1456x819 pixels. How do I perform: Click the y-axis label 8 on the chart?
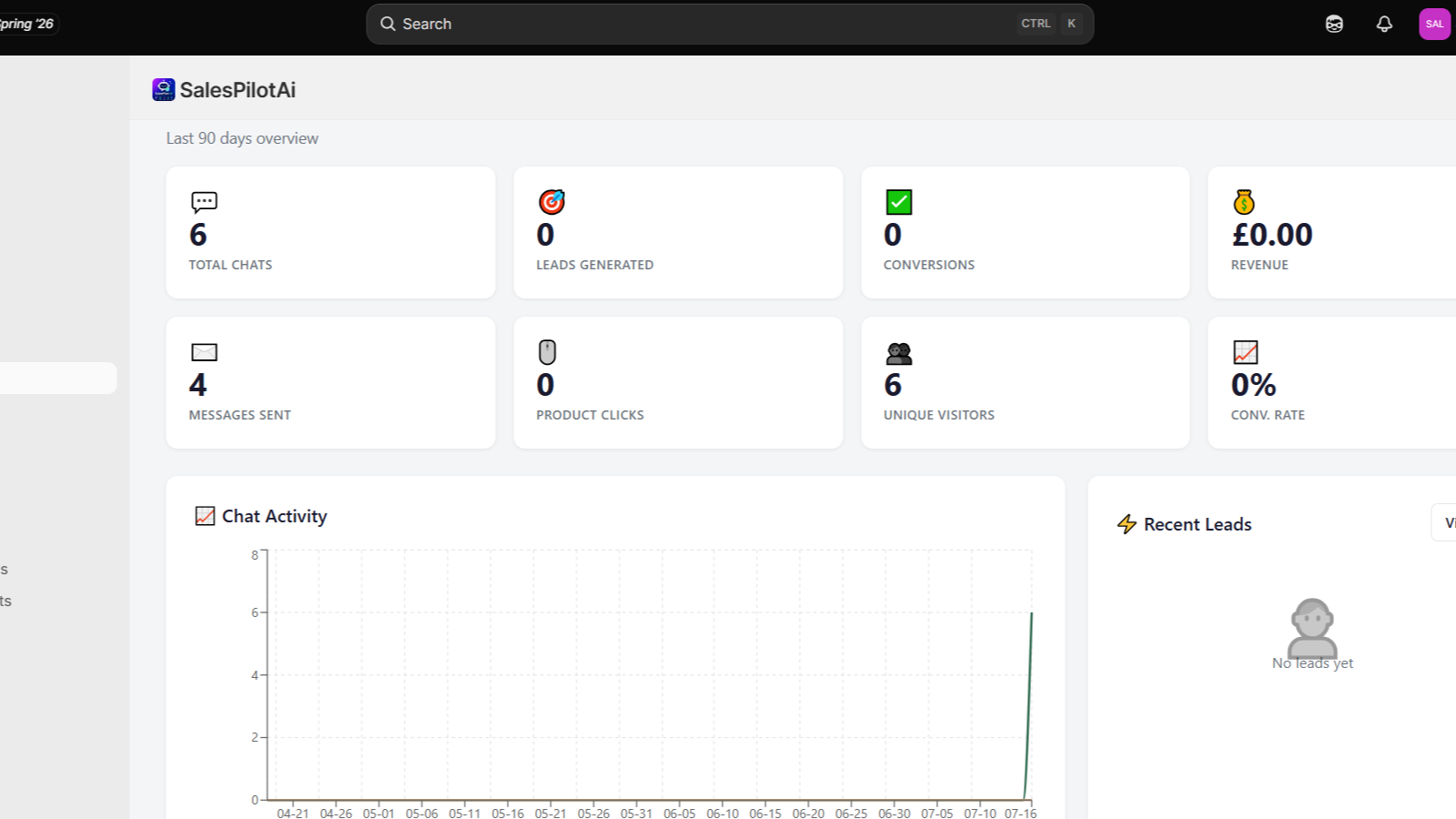coord(255,555)
